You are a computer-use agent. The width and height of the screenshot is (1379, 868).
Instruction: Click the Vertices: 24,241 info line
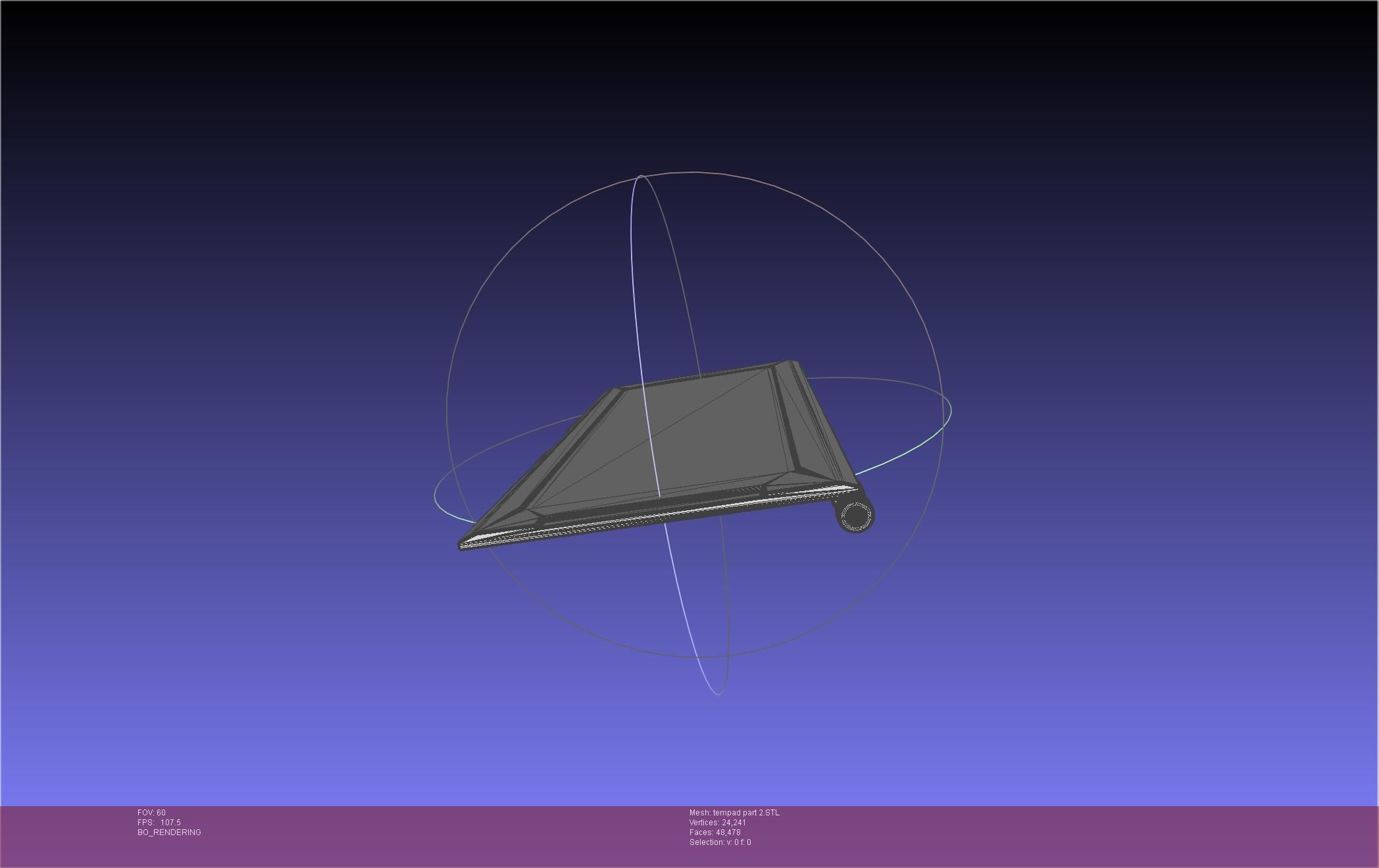[x=717, y=823]
